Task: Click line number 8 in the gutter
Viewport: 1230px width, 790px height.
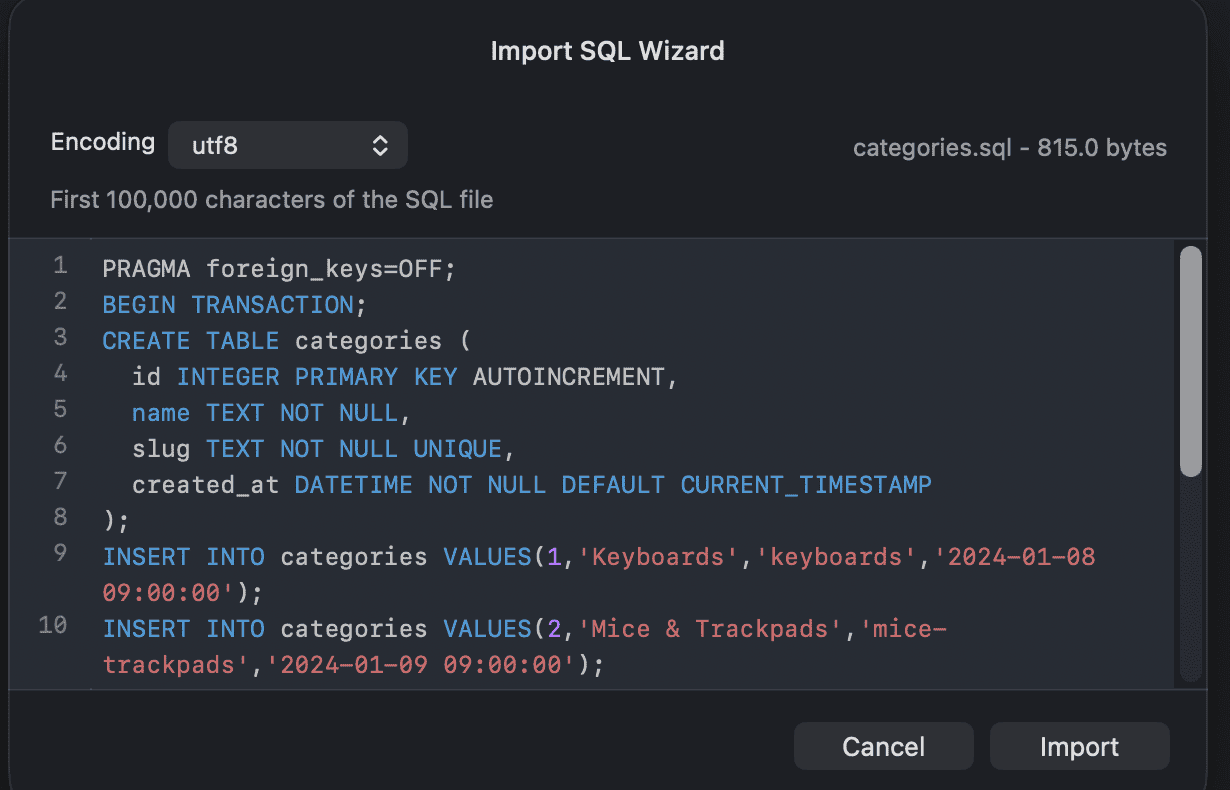Action: tap(60, 518)
